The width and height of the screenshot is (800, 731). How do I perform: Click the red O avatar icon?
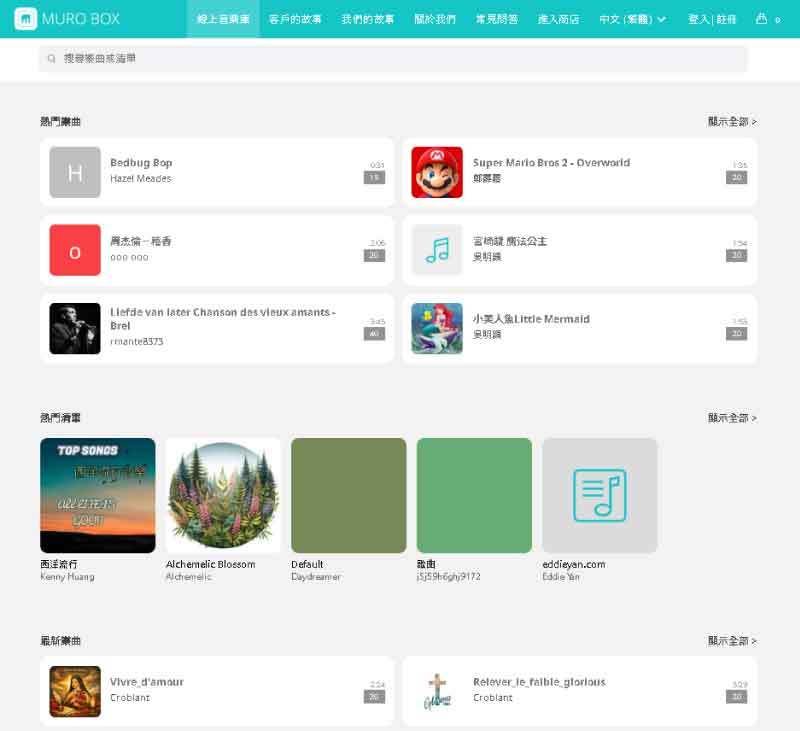pos(75,250)
